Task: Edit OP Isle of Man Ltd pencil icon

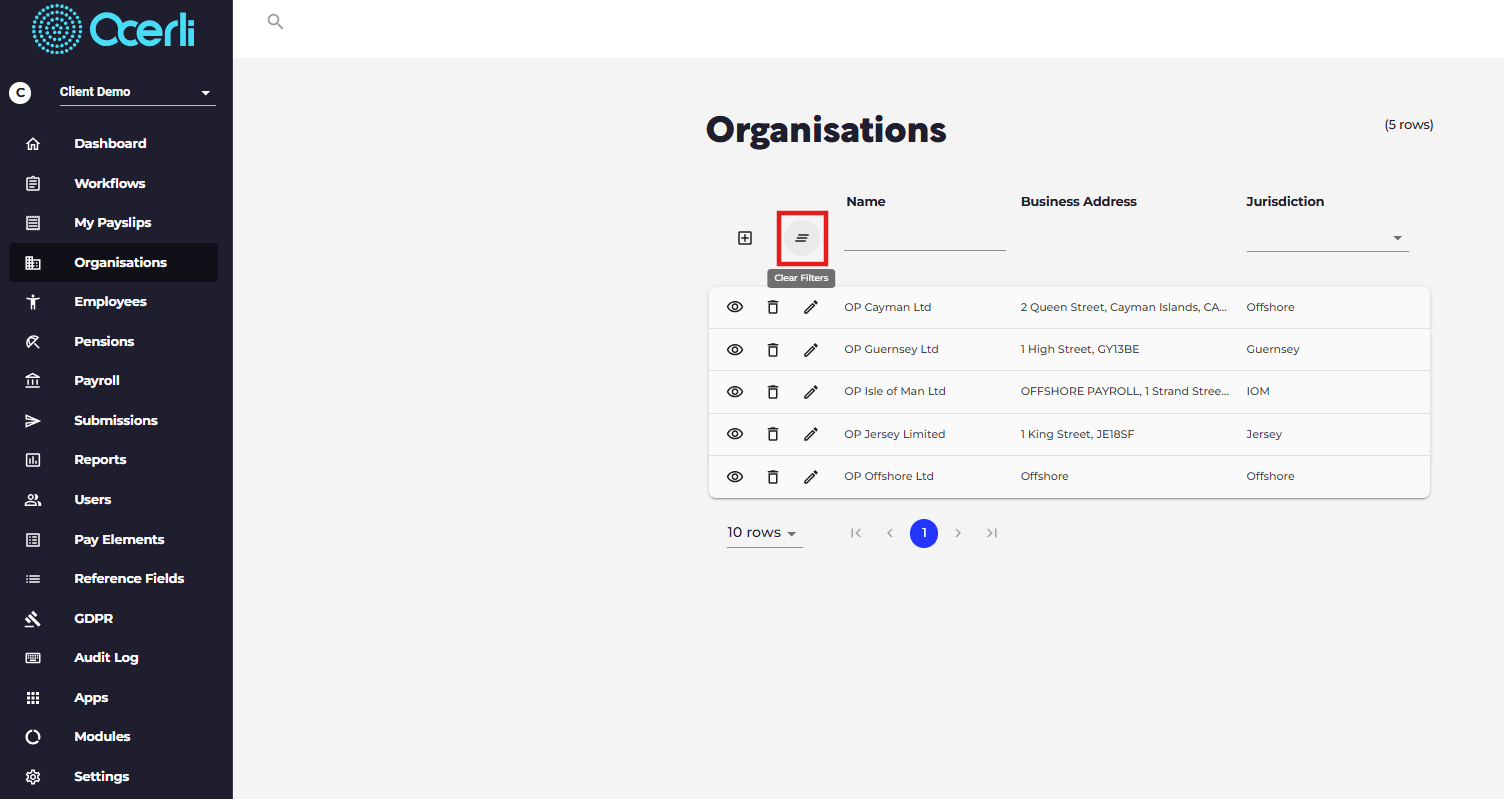Action: [811, 392]
